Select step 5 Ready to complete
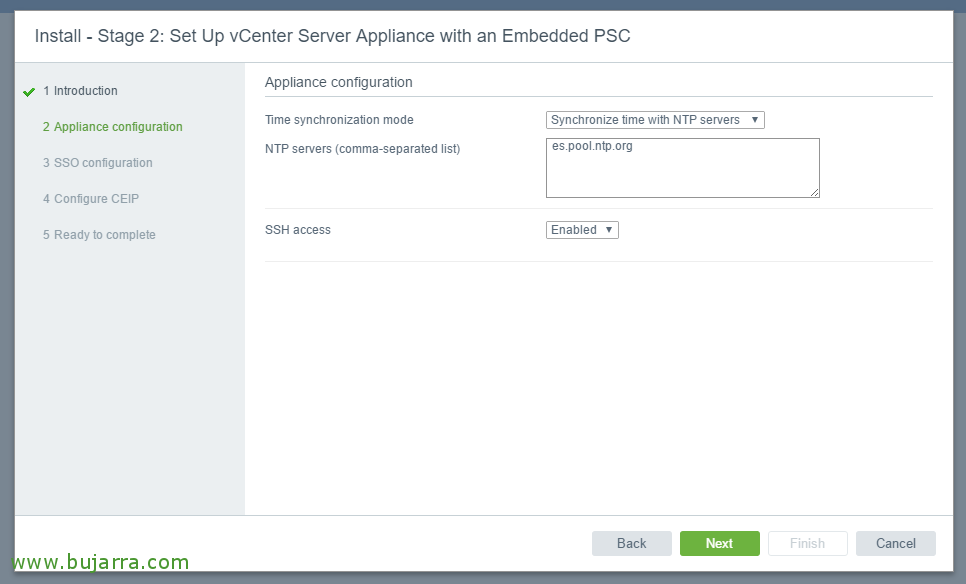Screen dimensions: 966x584 tap(99, 235)
